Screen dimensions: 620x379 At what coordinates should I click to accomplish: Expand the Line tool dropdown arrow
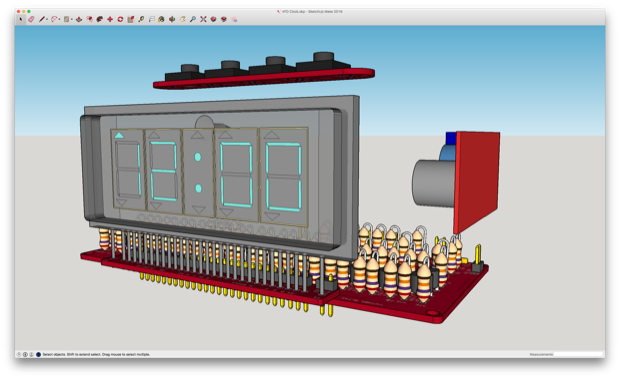[x=47, y=19]
